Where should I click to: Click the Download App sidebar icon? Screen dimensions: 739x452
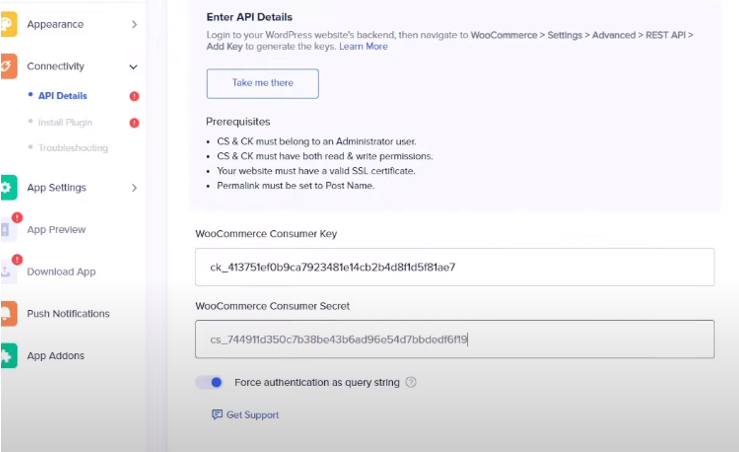(x=7, y=271)
